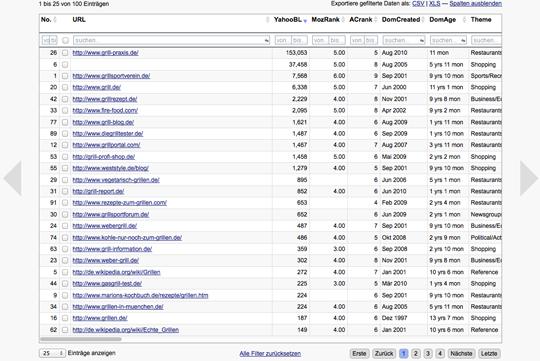Sort by DomCreated column sort icon

coord(423,20)
